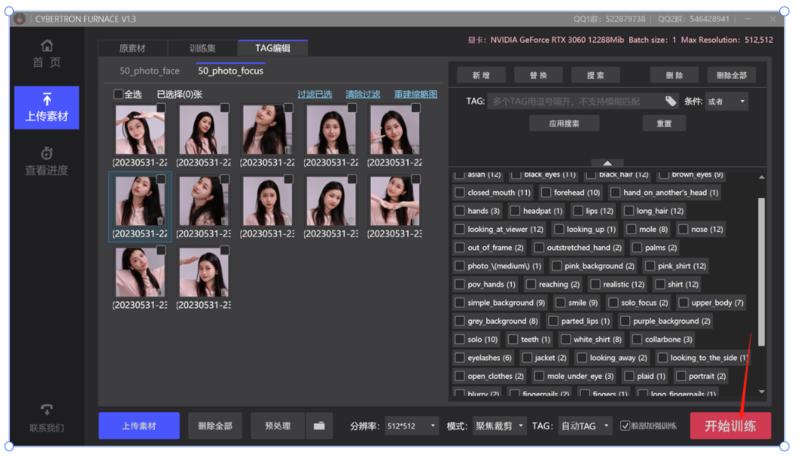Click the folder icon next to 预处理
The image size is (800, 457).
point(319,426)
